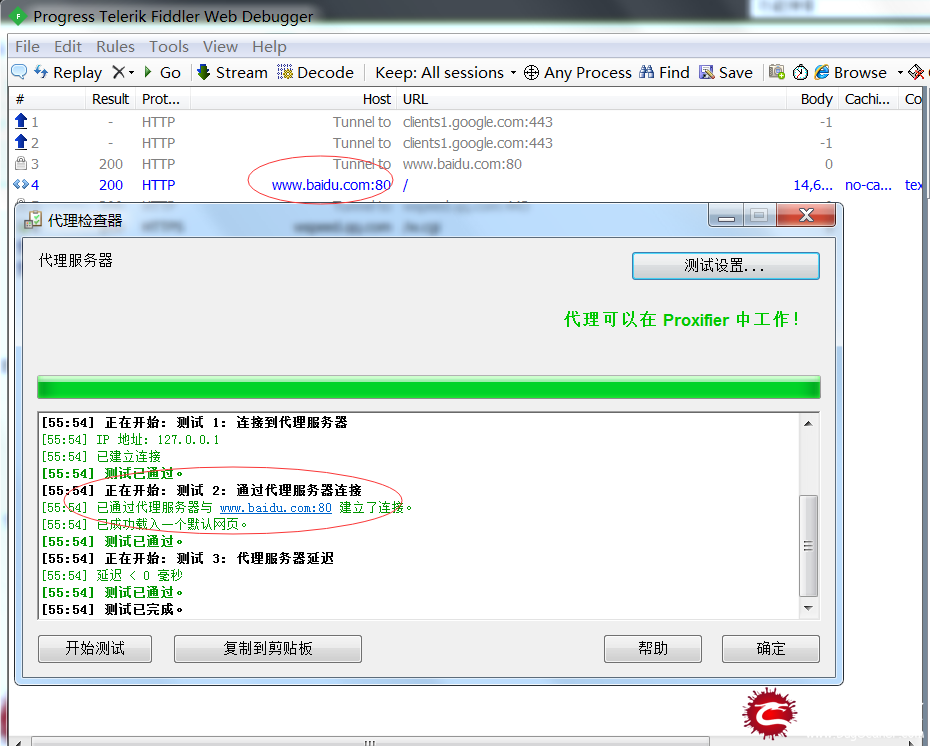Viewport: 930px width, 746px height.
Task: Click the log scrollbar down arrow
Action: coord(808,608)
